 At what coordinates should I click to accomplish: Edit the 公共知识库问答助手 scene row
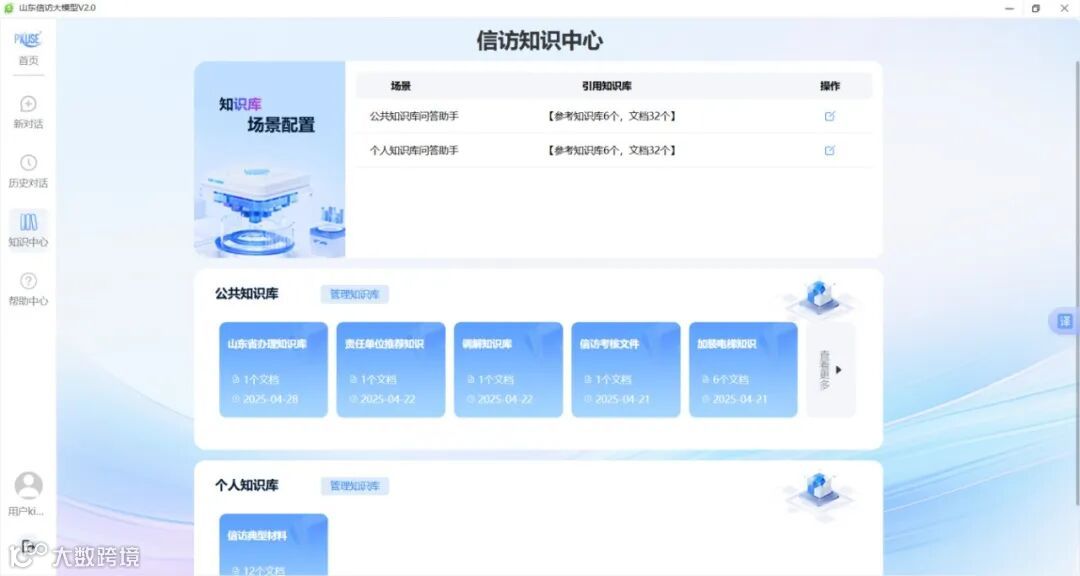pos(829,116)
